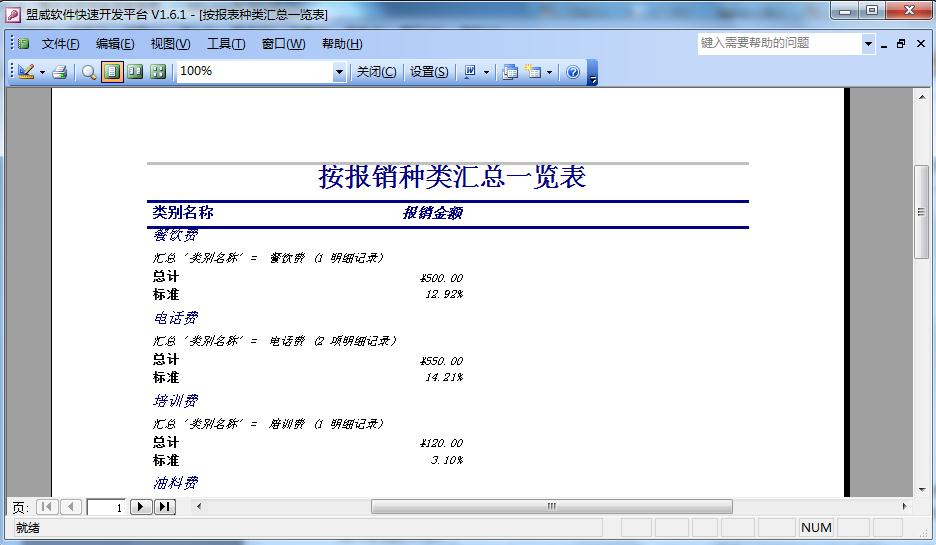
Task: Click the ¥120.00 total amount
Action: point(442,444)
